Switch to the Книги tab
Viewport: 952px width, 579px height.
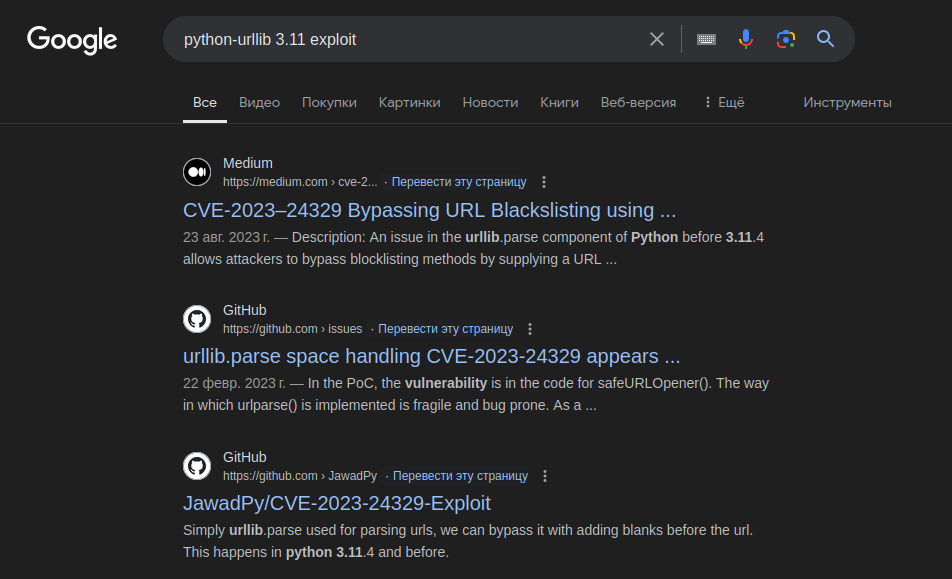559,103
